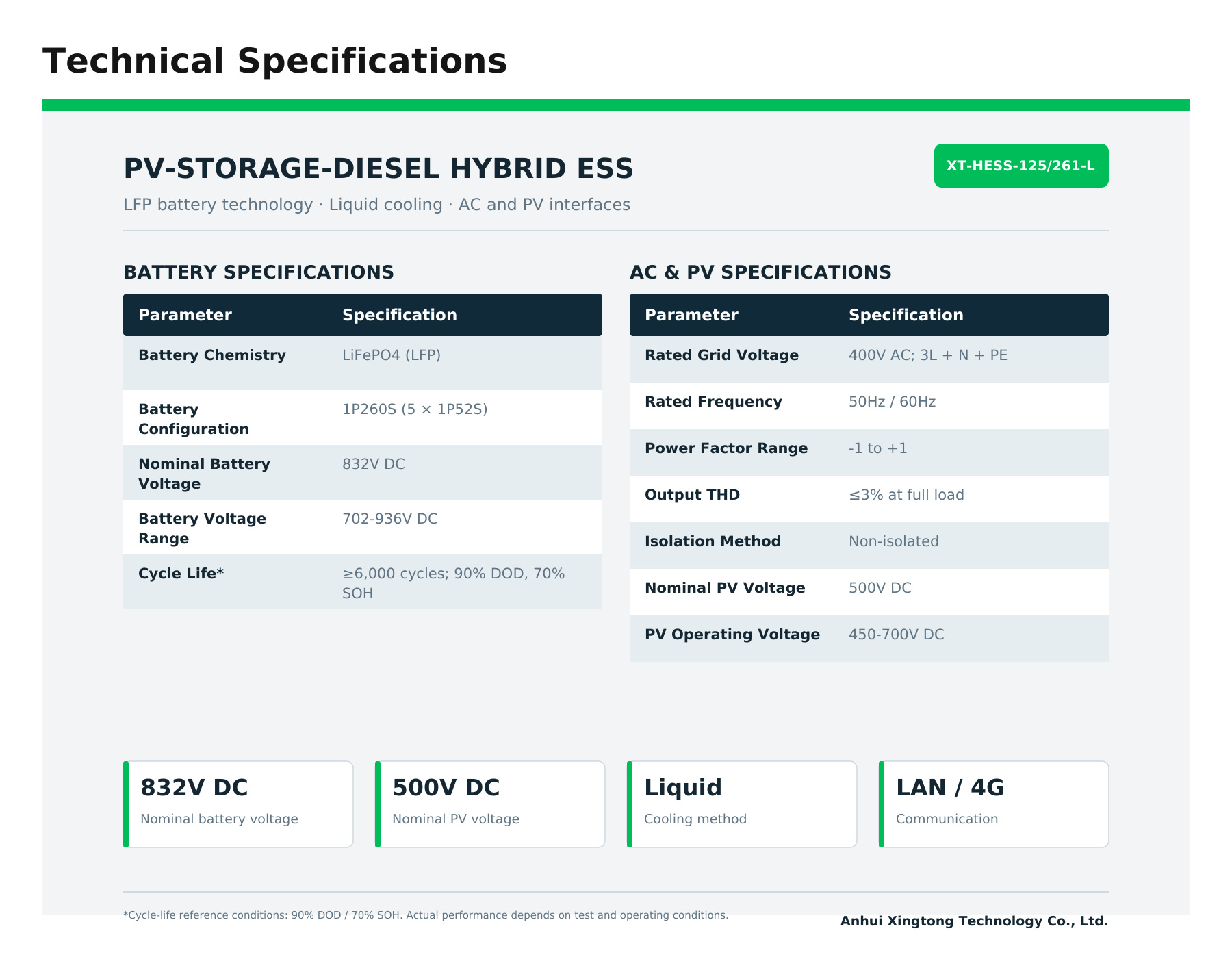Select the 'PV Operating Voltage' row label
Screen dimensions: 1232x972
point(732,635)
